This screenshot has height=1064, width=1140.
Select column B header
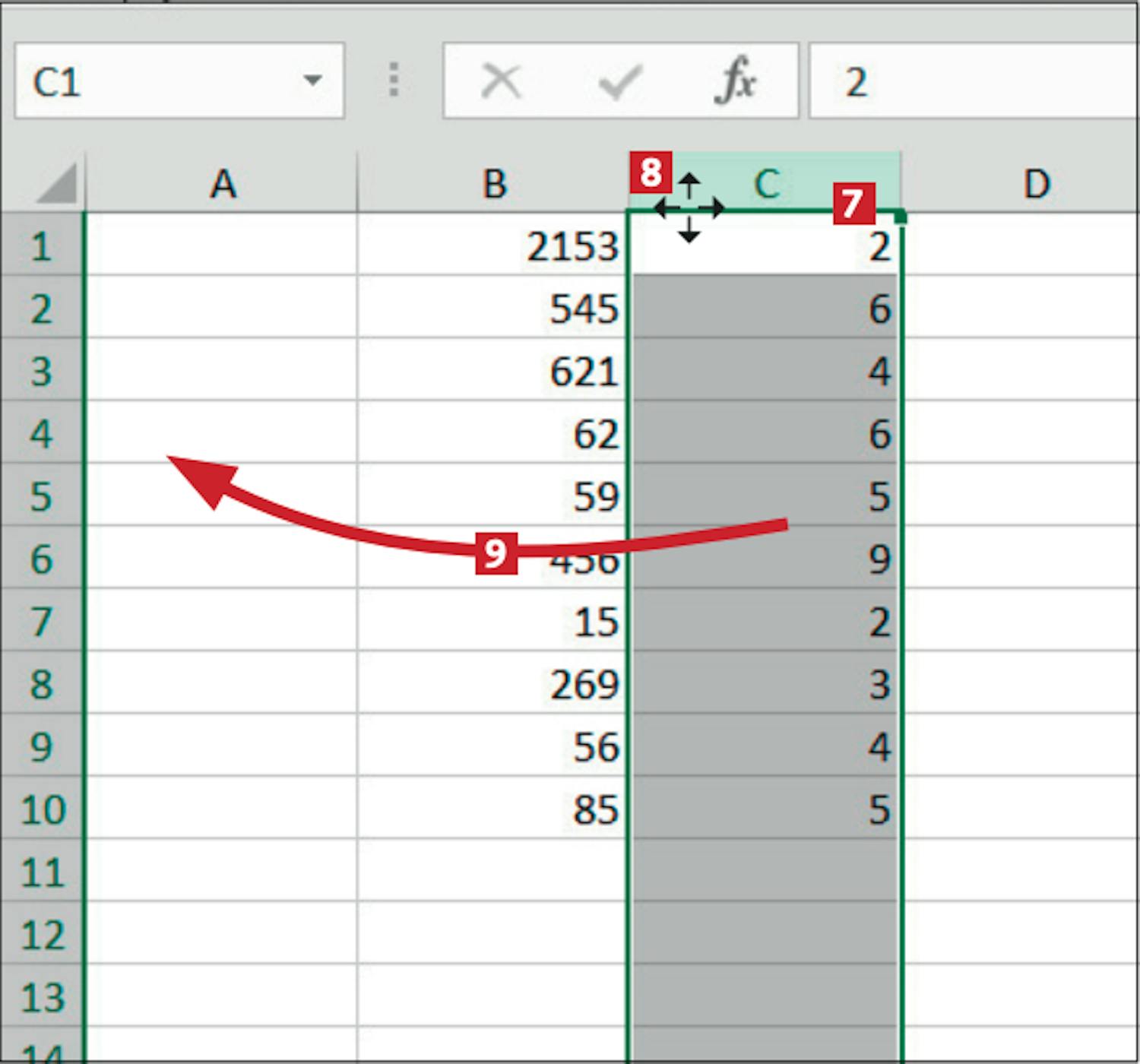click(x=494, y=183)
